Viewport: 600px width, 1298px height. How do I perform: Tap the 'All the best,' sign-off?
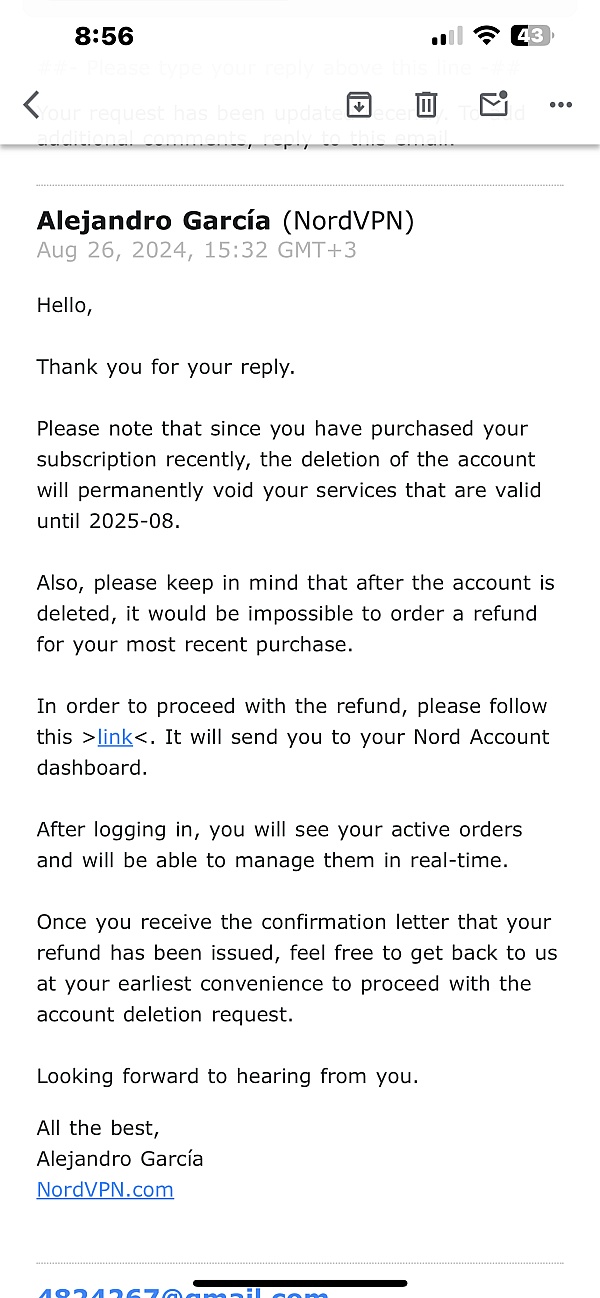pos(98,1128)
